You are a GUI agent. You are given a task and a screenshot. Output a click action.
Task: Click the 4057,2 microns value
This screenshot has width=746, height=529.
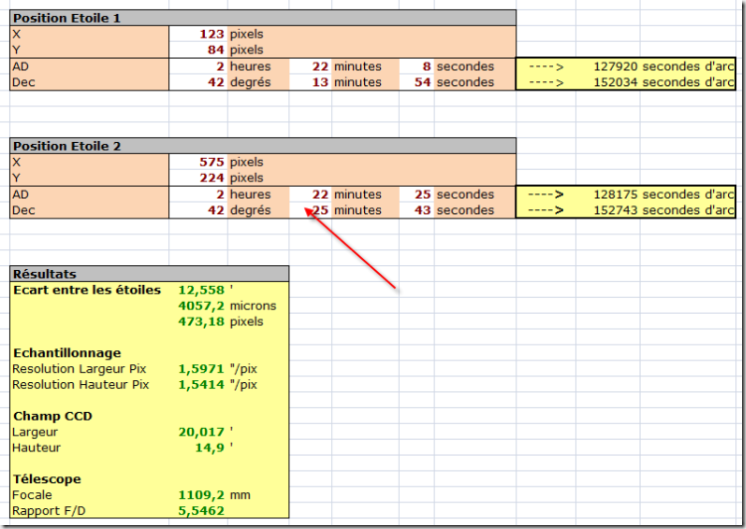click(202, 306)
